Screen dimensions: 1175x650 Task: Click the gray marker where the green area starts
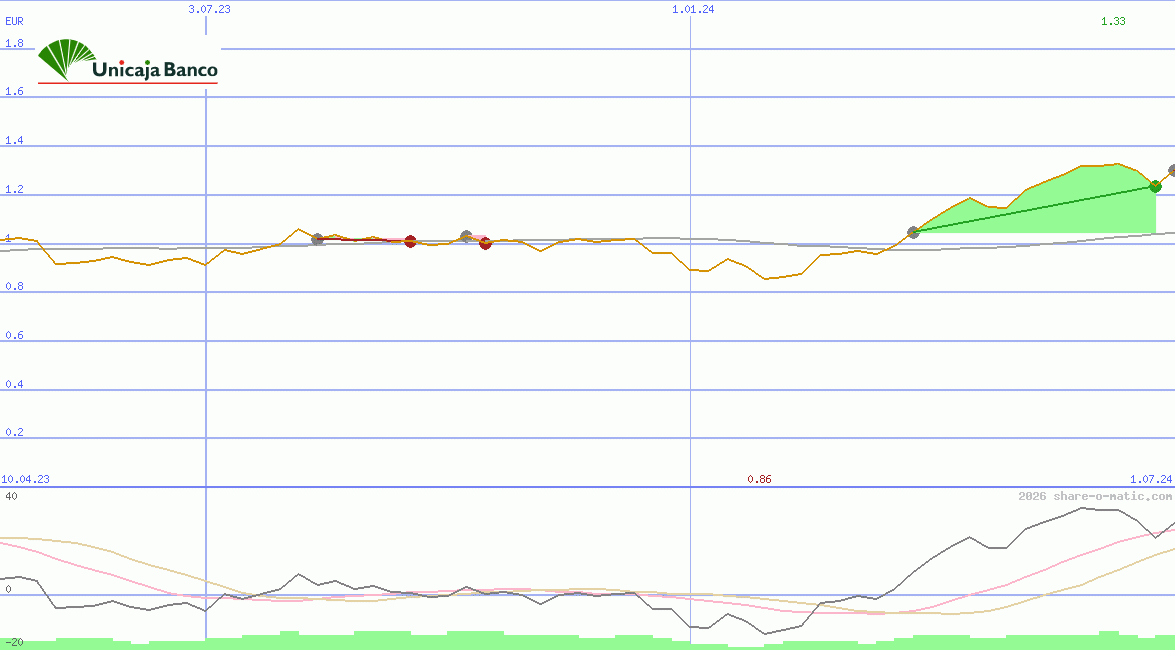point(913,232)
